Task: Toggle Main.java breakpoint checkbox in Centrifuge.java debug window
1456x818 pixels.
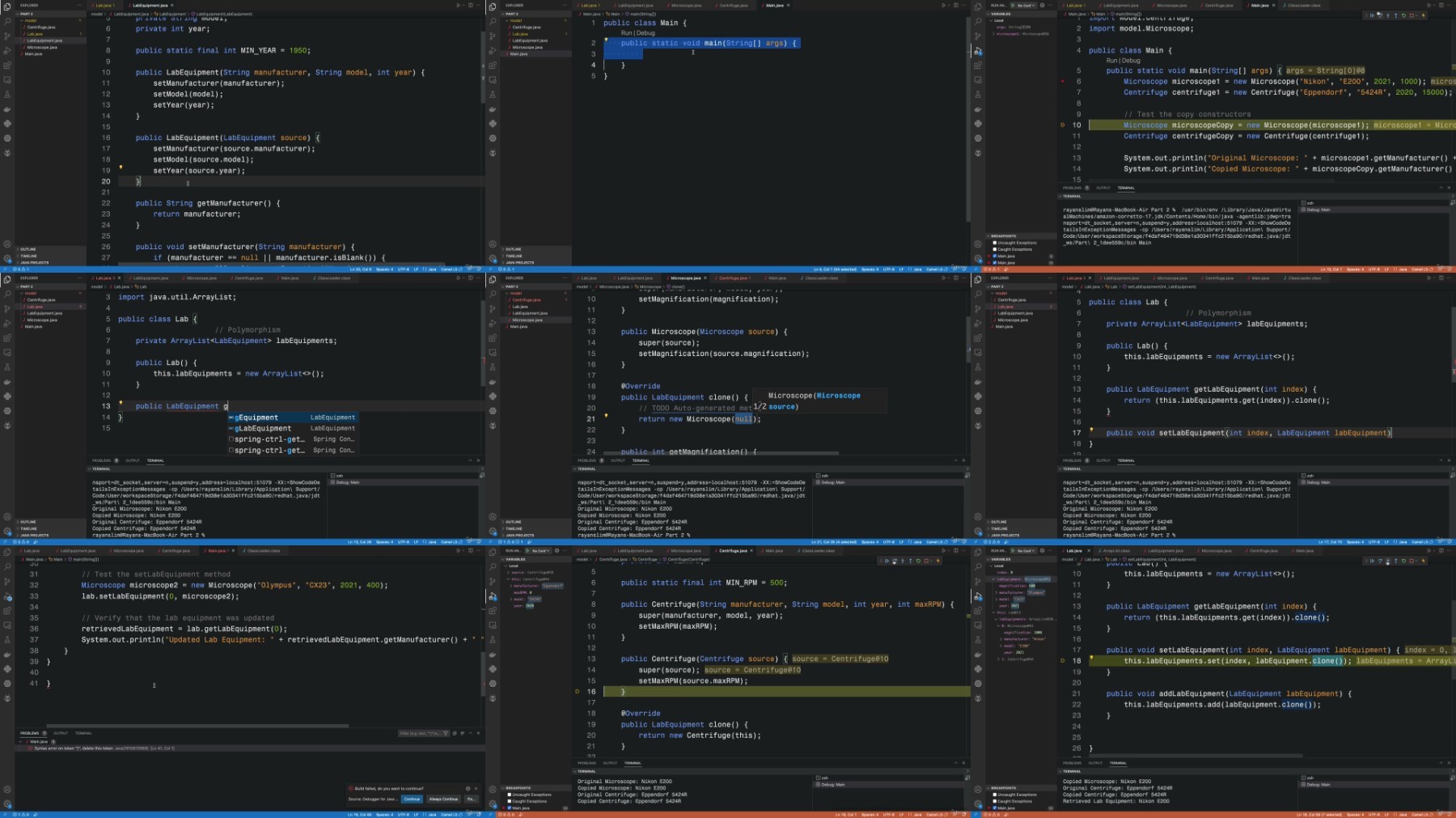Action: (x=510, y=807)
